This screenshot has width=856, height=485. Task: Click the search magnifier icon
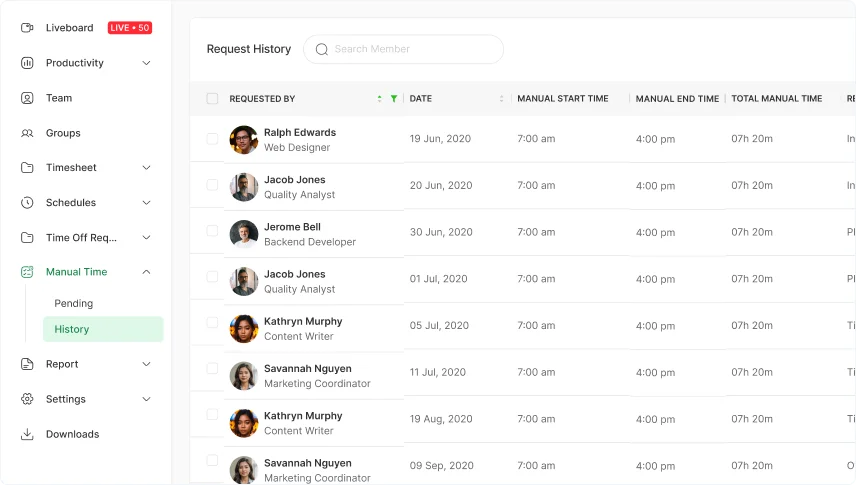(x=322, y=49)
